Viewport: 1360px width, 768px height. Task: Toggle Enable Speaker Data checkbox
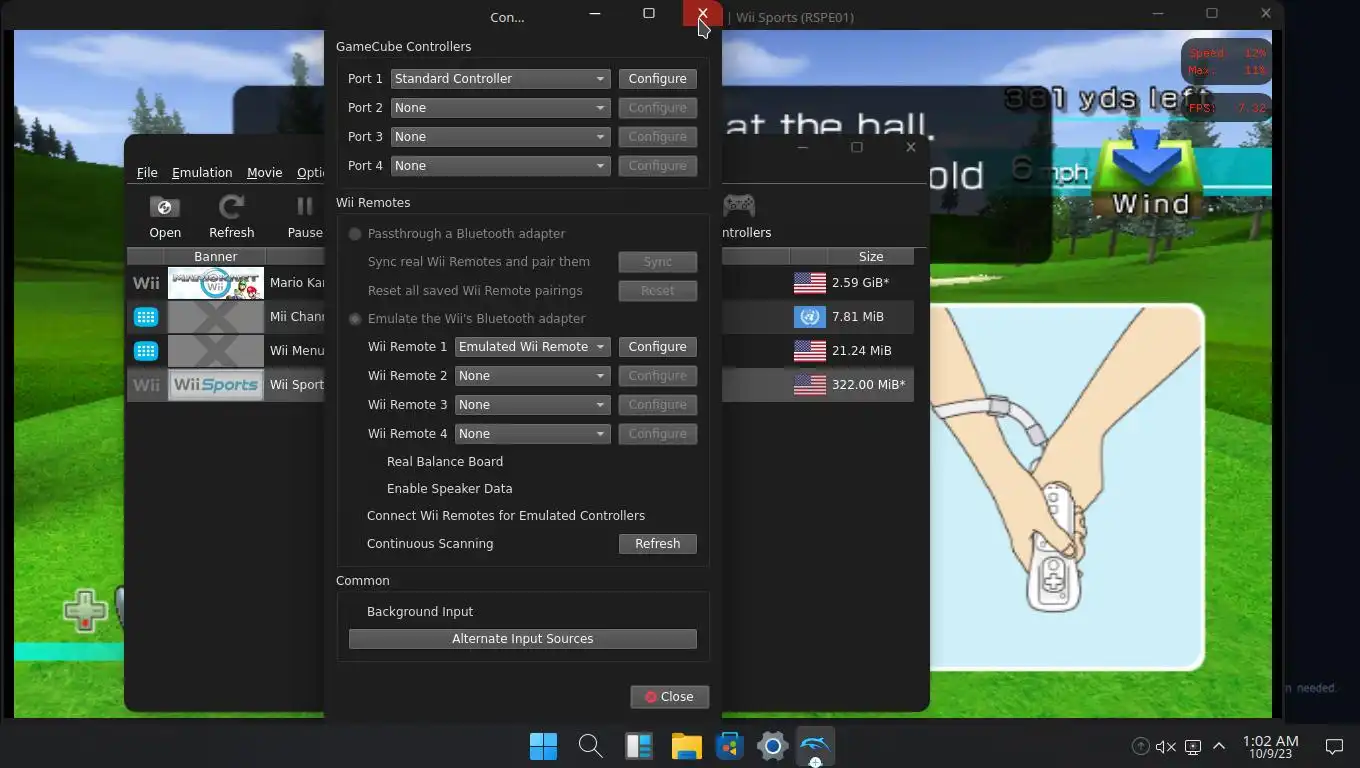click(x=449, y=489)
